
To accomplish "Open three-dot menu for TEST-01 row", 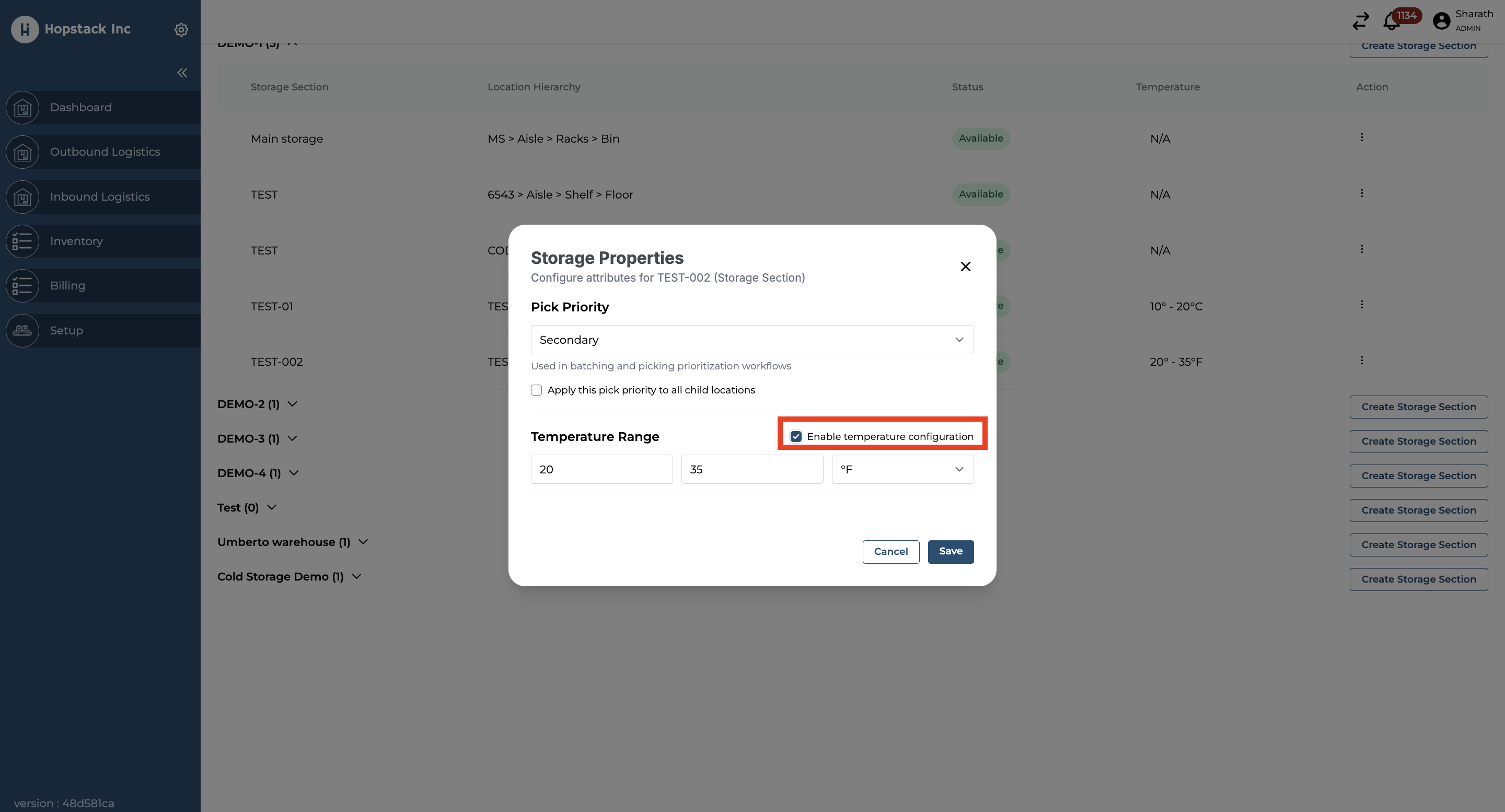I will coord(1361,304).
